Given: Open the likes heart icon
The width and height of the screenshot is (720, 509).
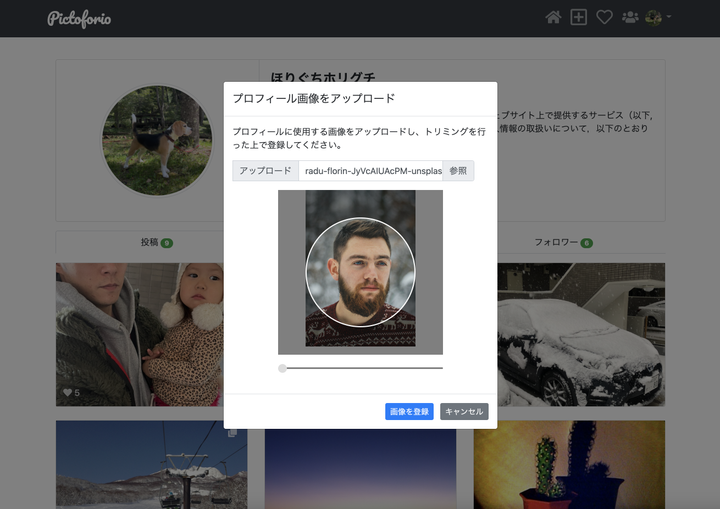Looking at the screenshot, I should tap(604, 17).
